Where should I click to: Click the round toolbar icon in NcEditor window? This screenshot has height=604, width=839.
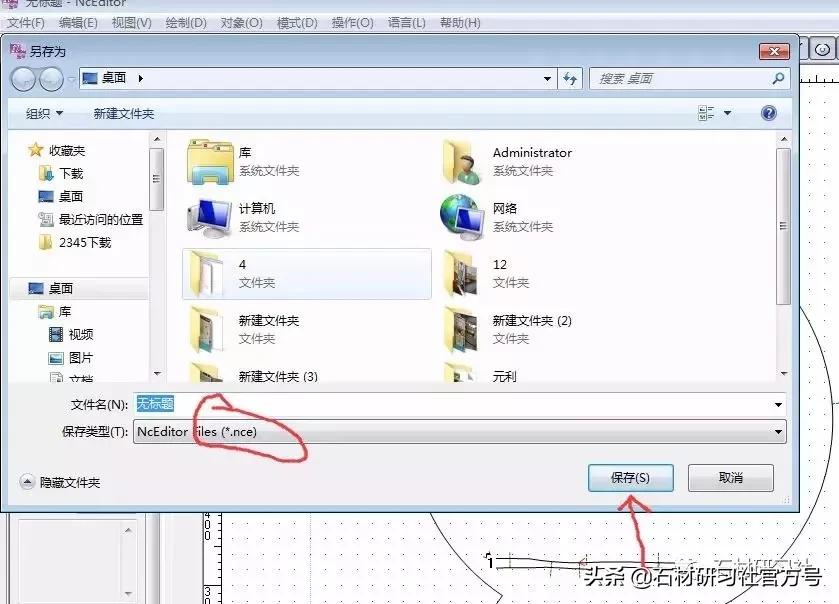click(x=822, y=50)
